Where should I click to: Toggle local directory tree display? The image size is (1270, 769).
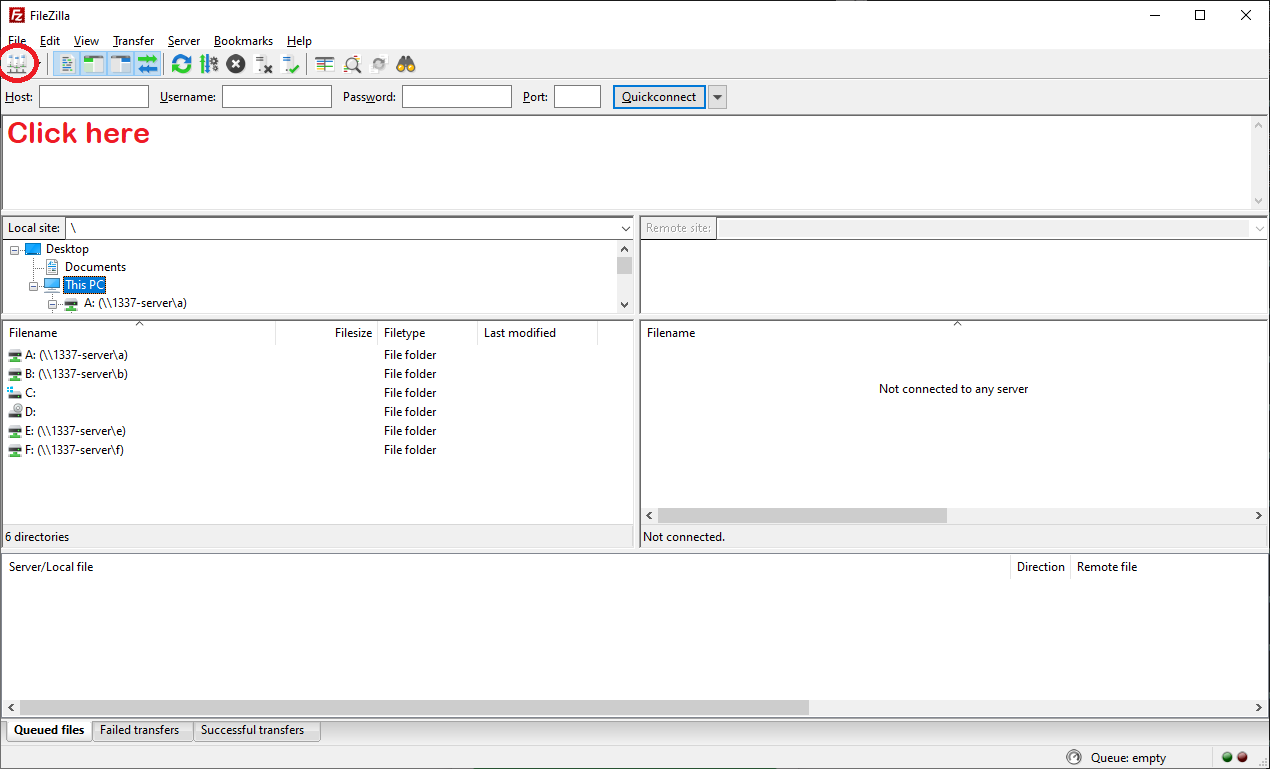[x=94, y=64]
